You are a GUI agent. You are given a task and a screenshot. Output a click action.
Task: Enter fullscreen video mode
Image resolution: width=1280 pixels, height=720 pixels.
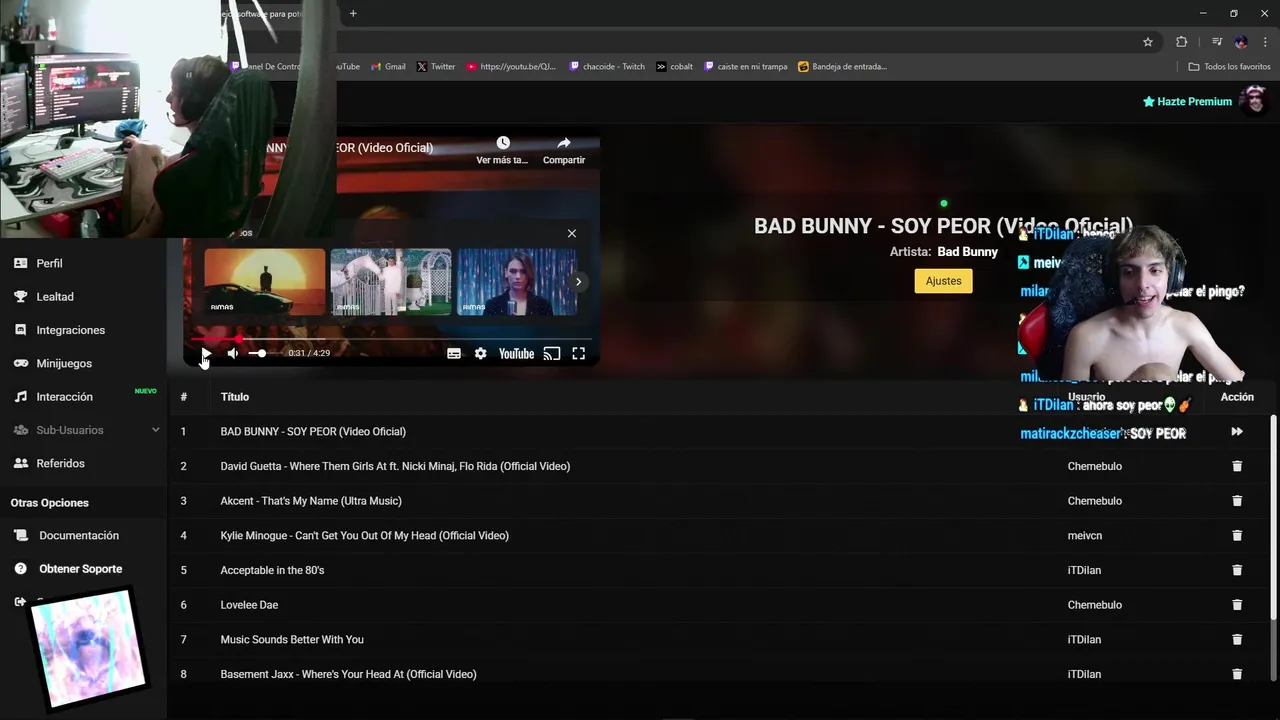click(578, 353)
